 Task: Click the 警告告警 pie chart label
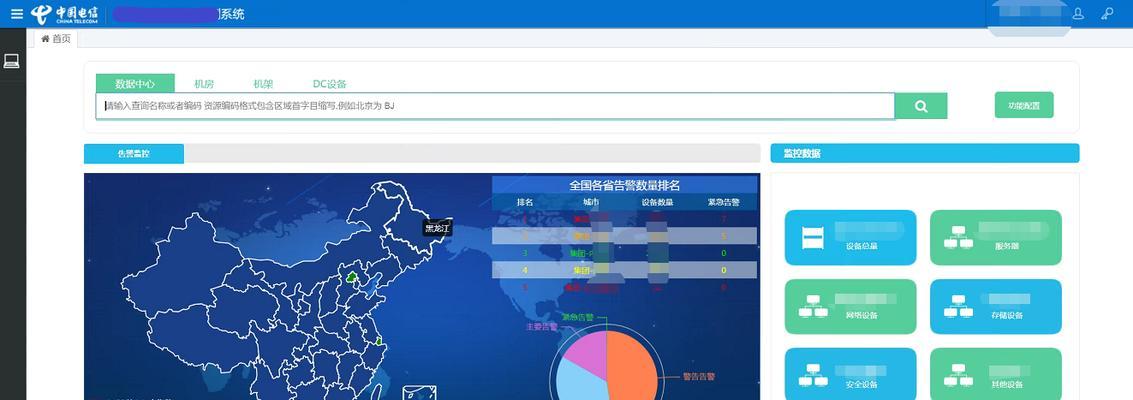click(699, 376)
